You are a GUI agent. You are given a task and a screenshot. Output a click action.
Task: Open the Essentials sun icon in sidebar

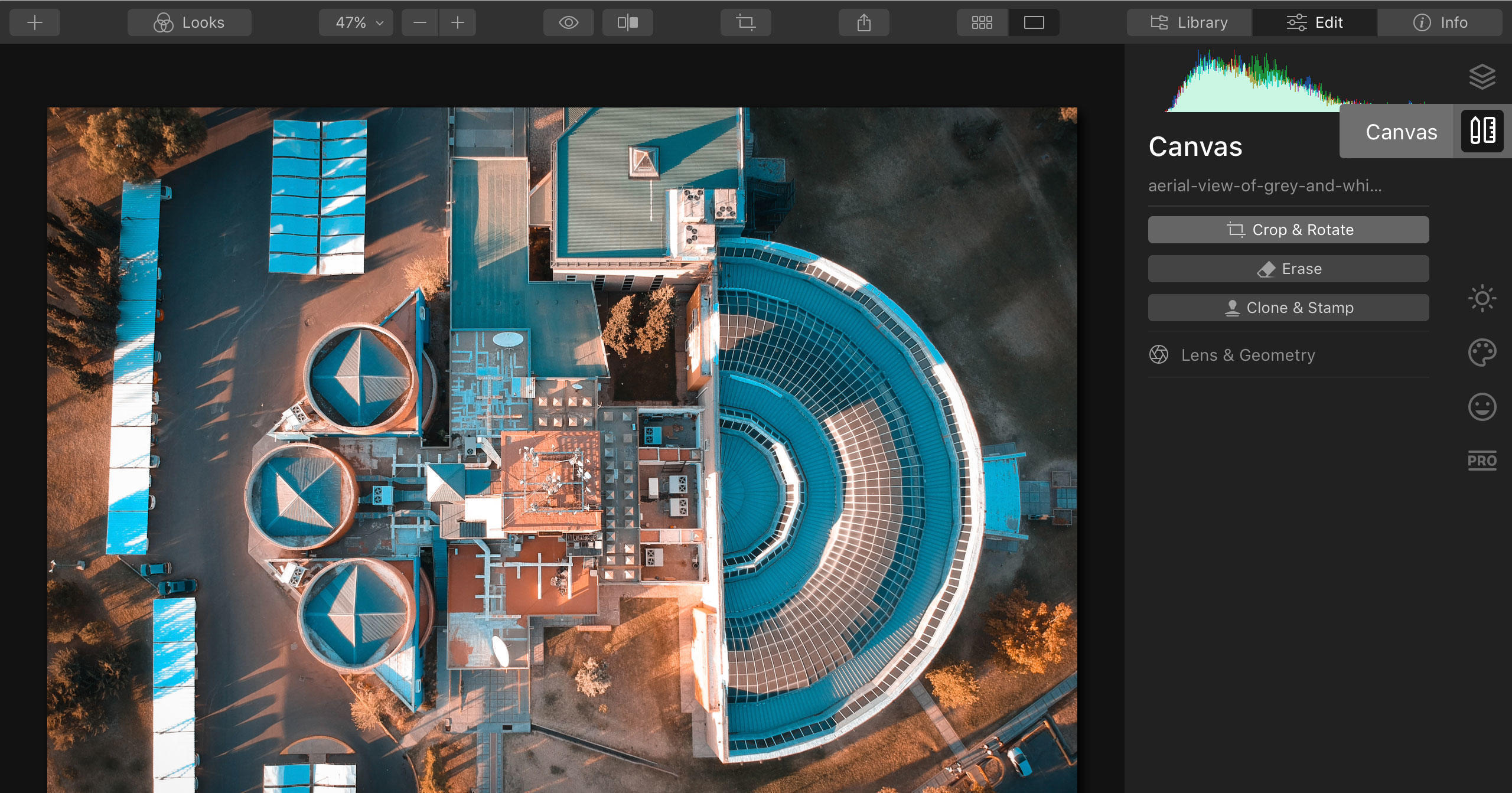tap(1483, 298)
